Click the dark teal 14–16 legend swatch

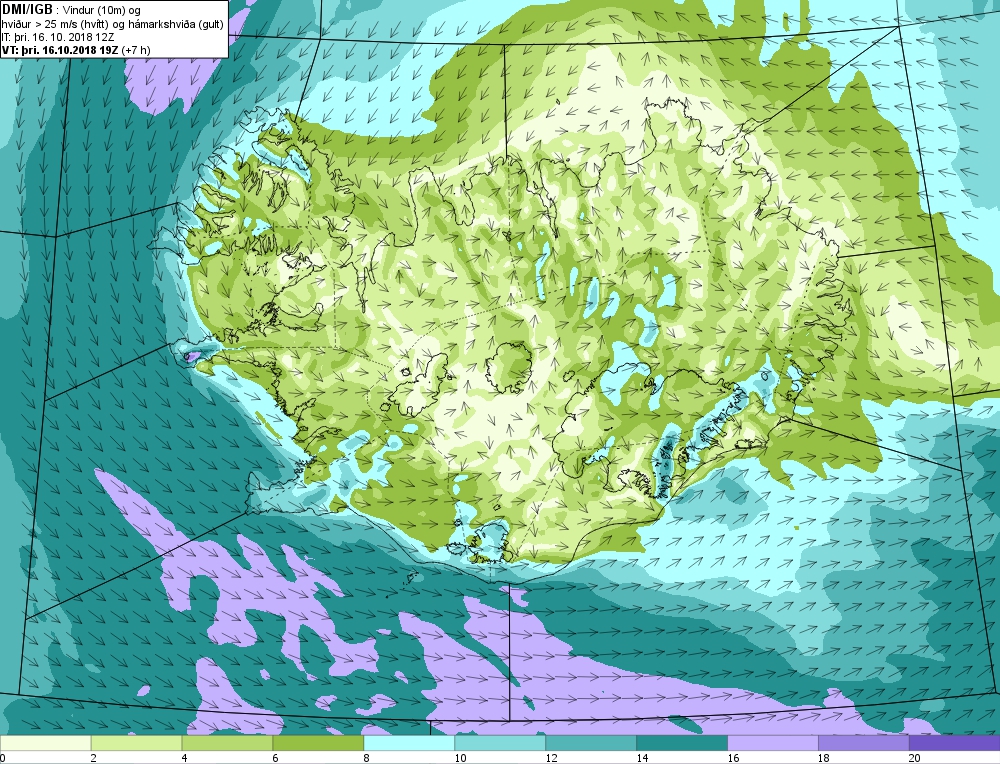[x=681, y=743]
